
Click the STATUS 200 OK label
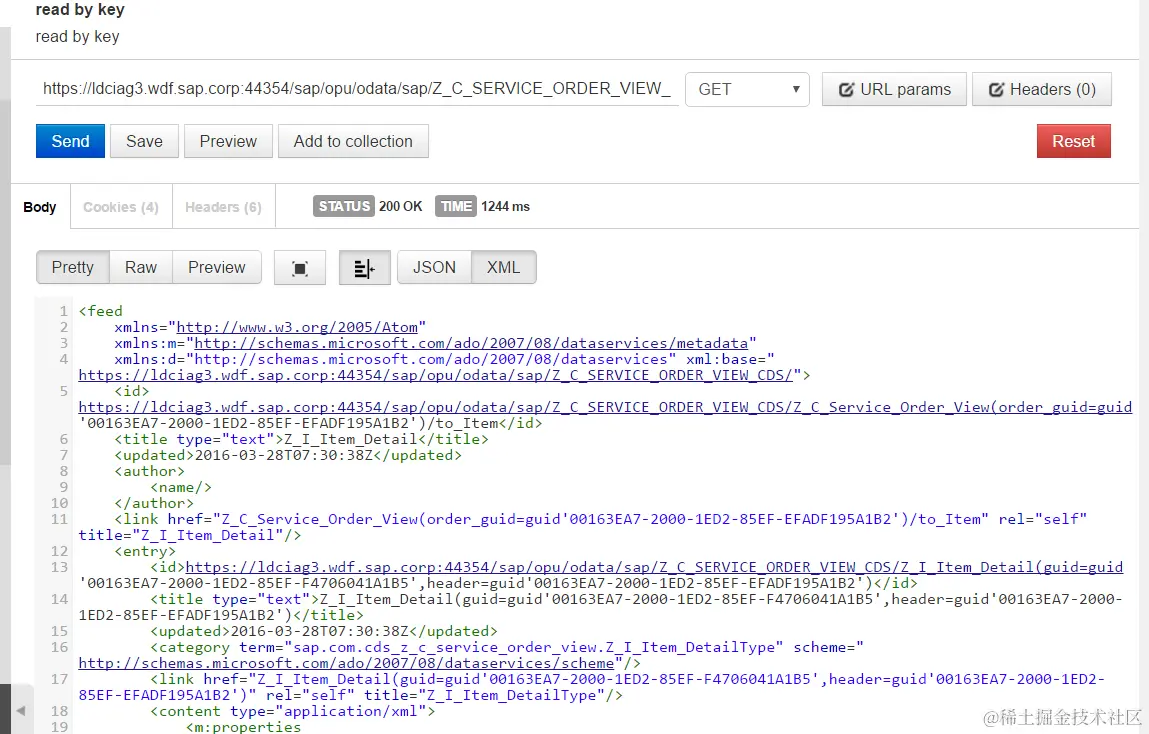click(x=368, y=207)
